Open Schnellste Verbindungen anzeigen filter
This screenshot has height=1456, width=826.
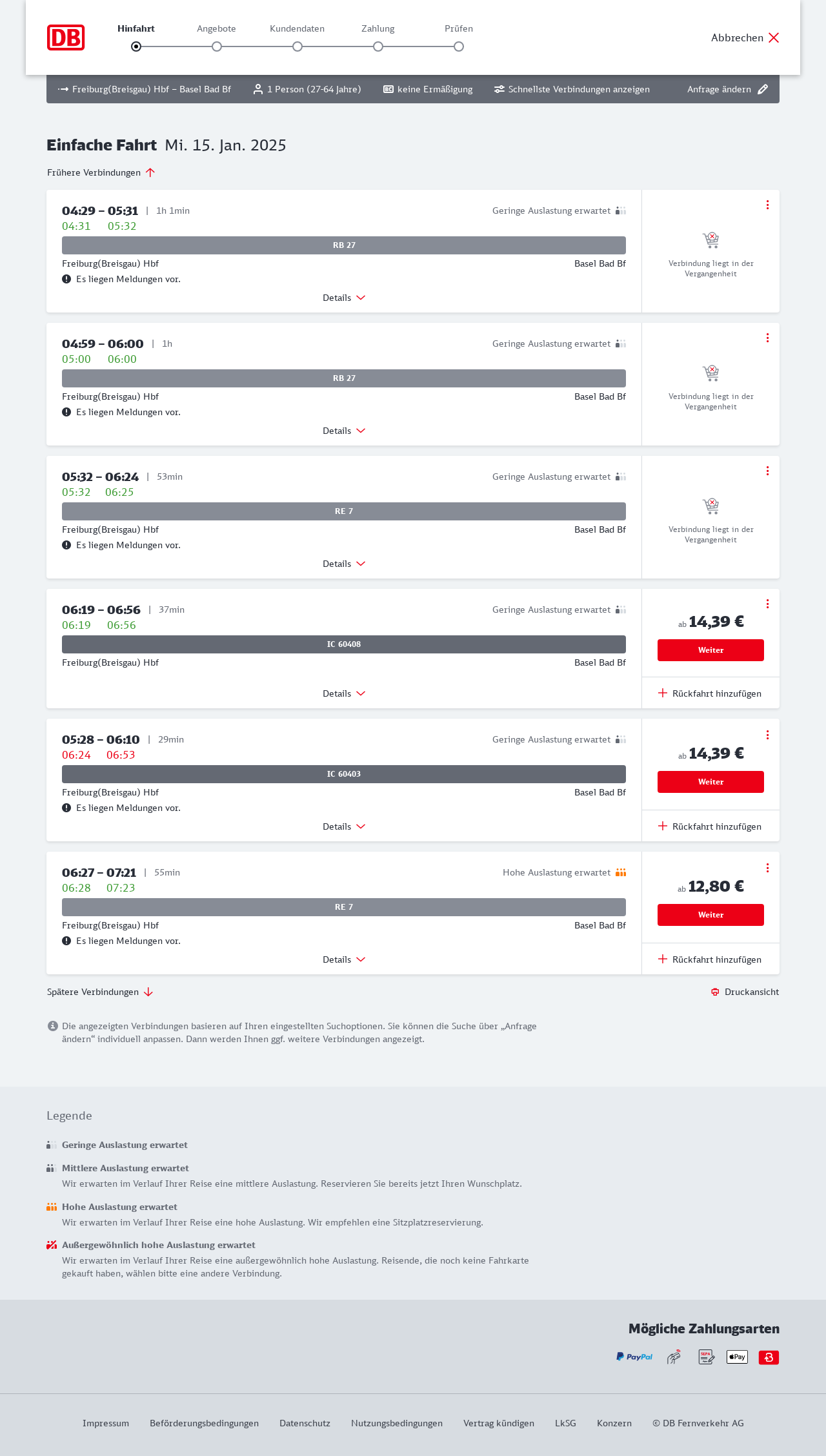[x=572, y=89]
